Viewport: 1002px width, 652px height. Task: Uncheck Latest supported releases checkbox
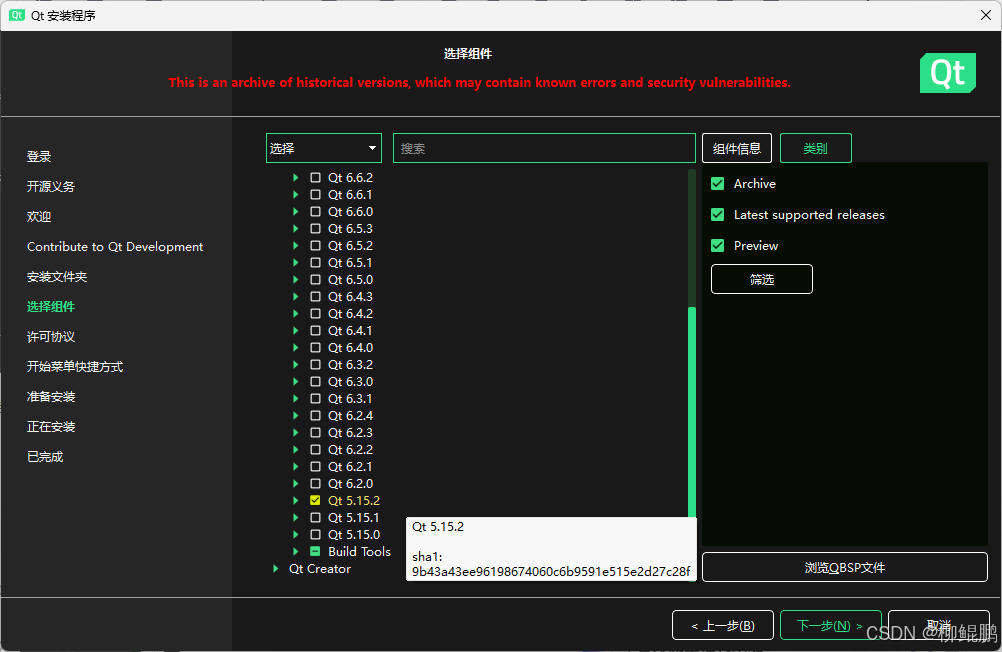(x=718, y=215)
